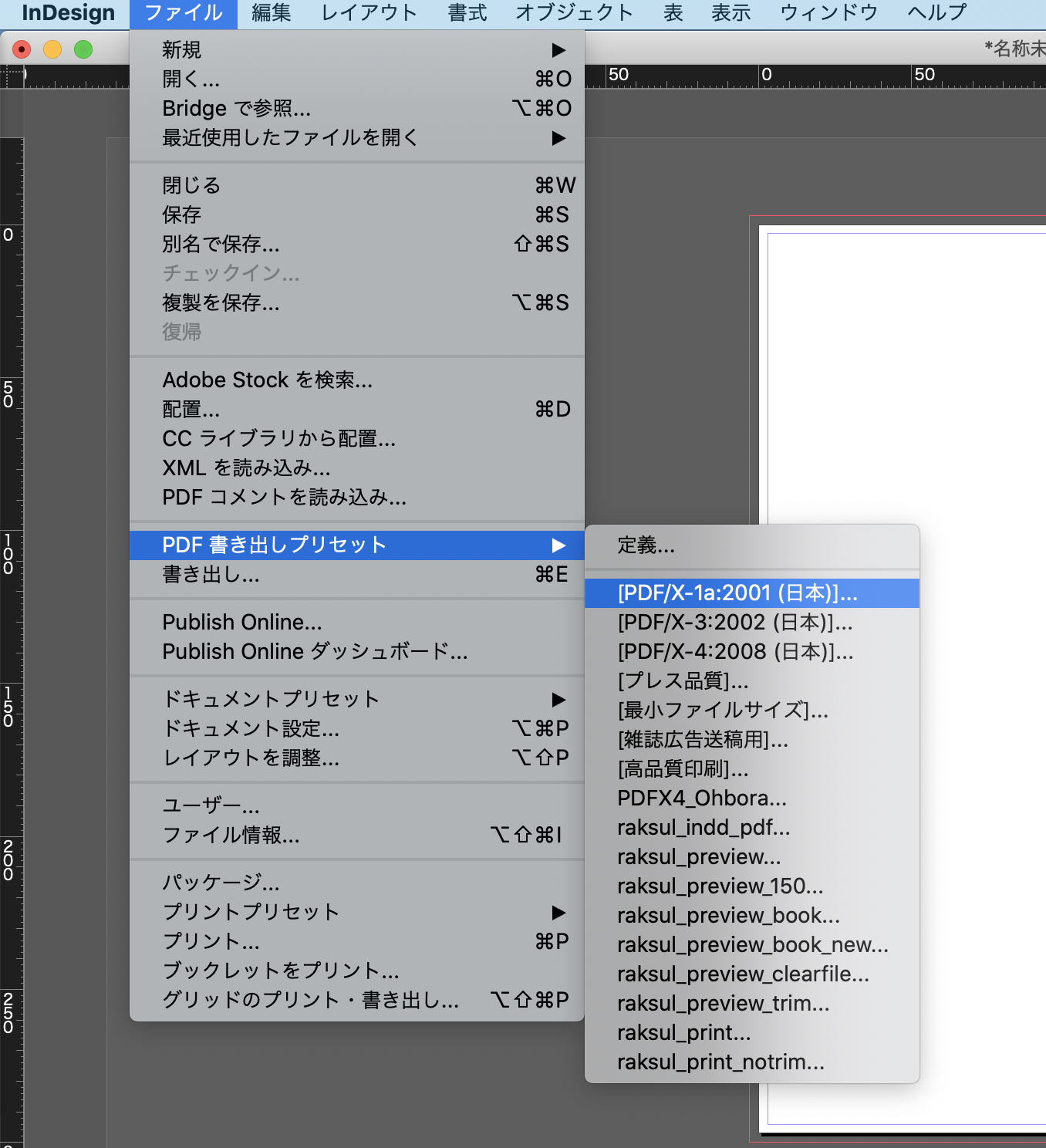The height and width of the screenshot is (1148, 1046).
Task: Expand the 新規 submenu
Action: 357,50
